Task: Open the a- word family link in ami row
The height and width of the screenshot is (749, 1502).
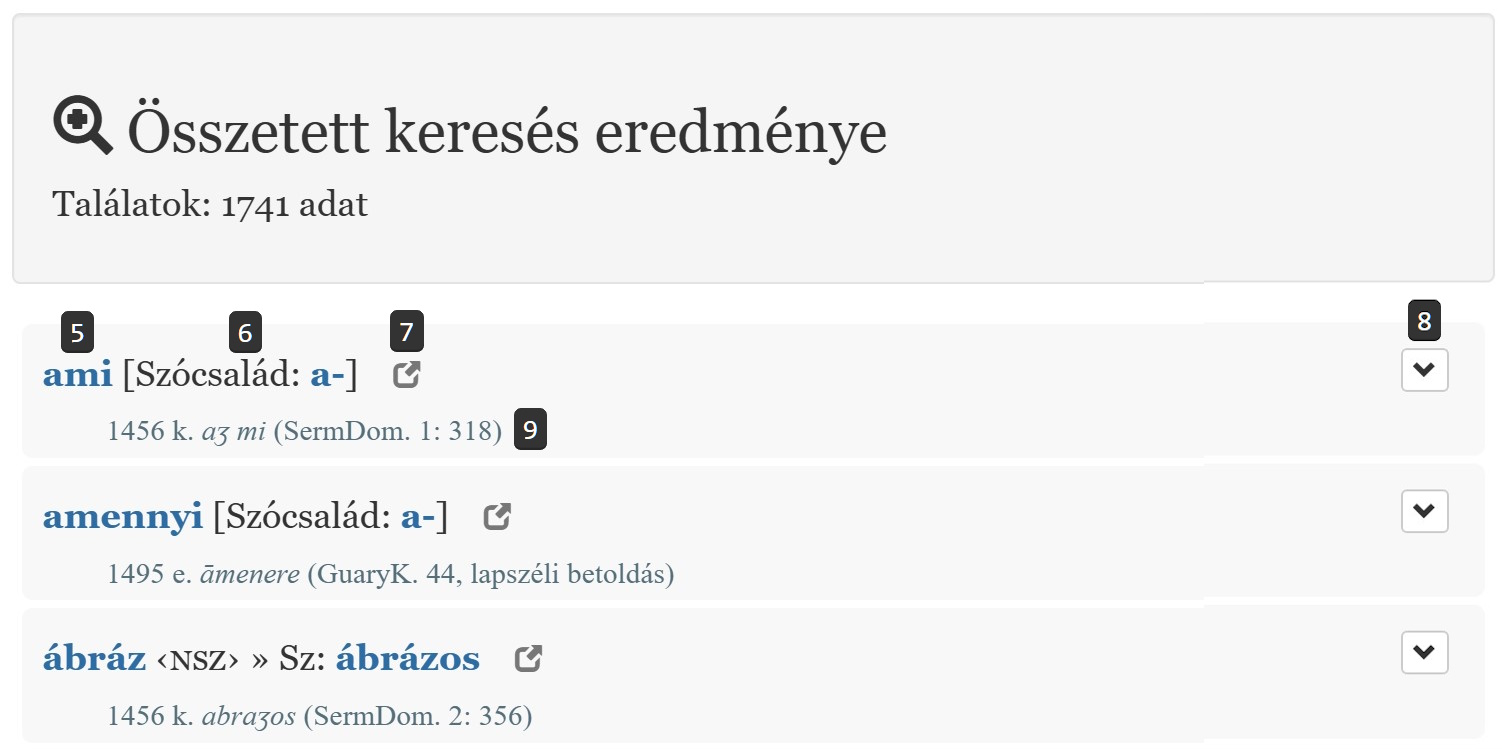Action: tap(328, 375)
